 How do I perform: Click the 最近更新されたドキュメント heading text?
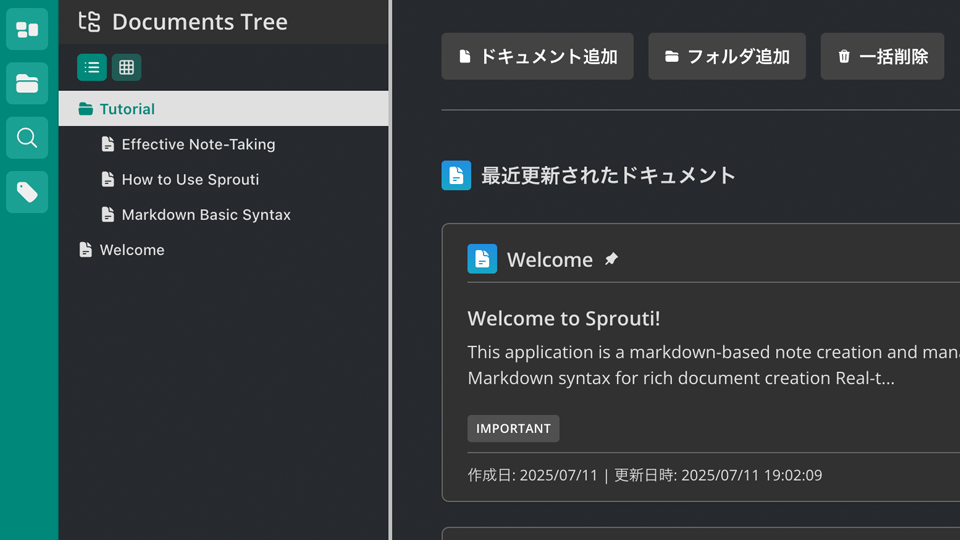click(x=608, y=176)
